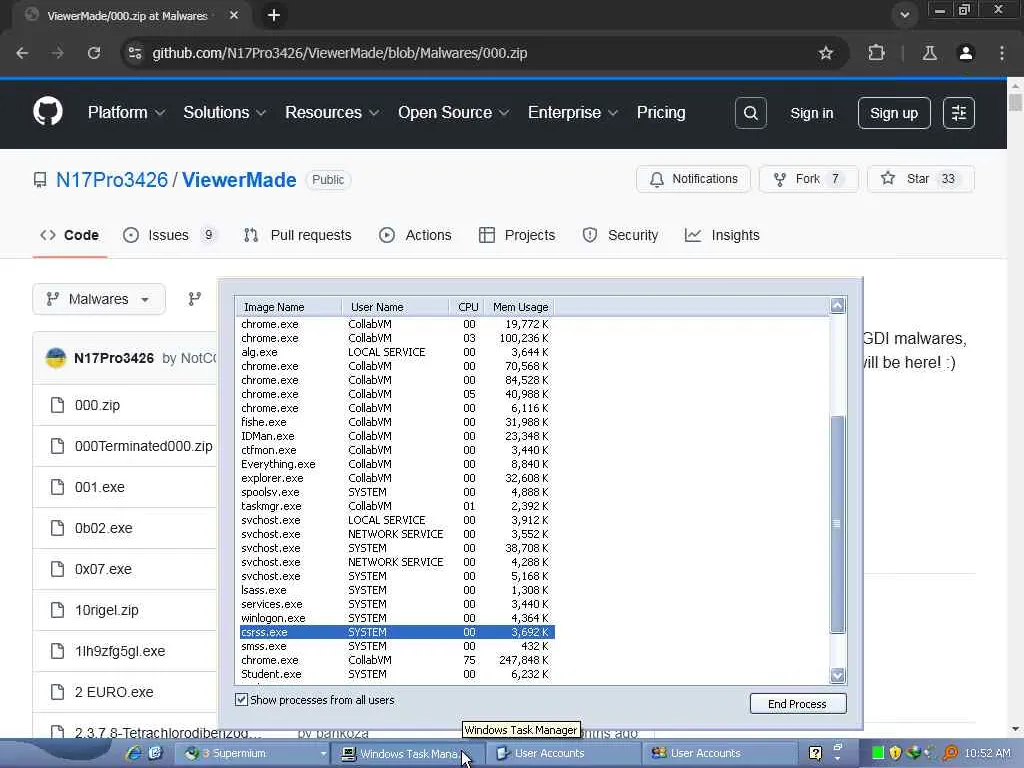Open 10rigel.zip file
Screen dimensions: 1024x768
106,610
